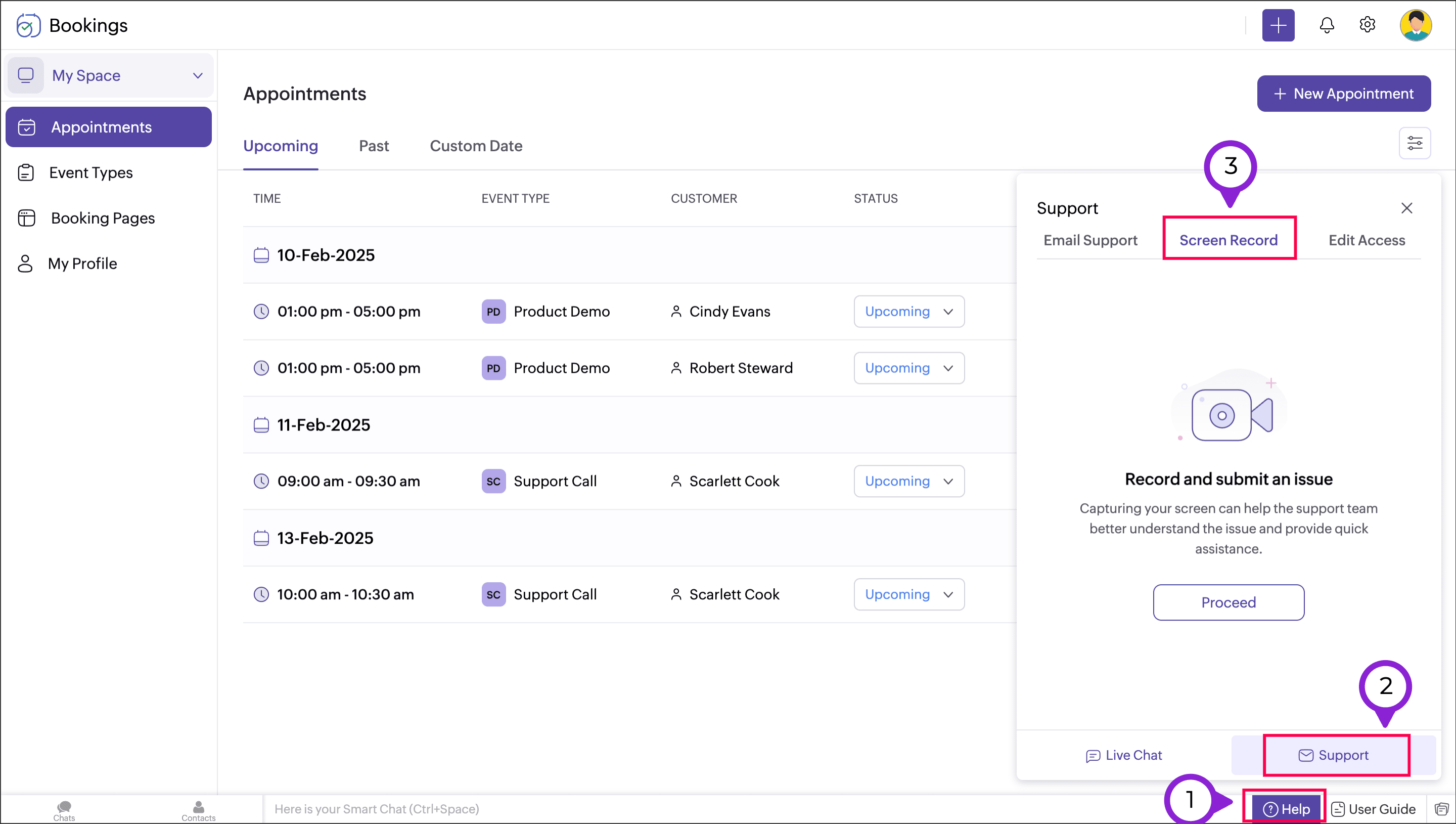Click the Proceed button

point(1228,602)
